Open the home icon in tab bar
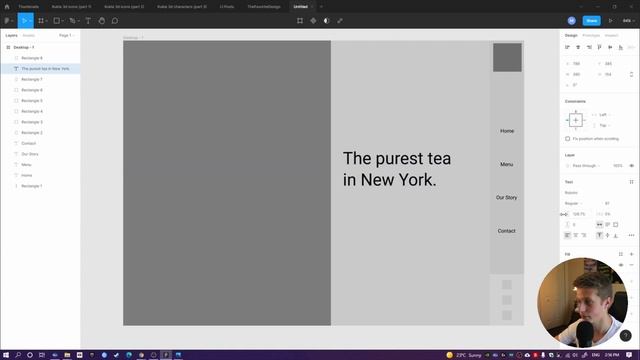 coord(7,7)
